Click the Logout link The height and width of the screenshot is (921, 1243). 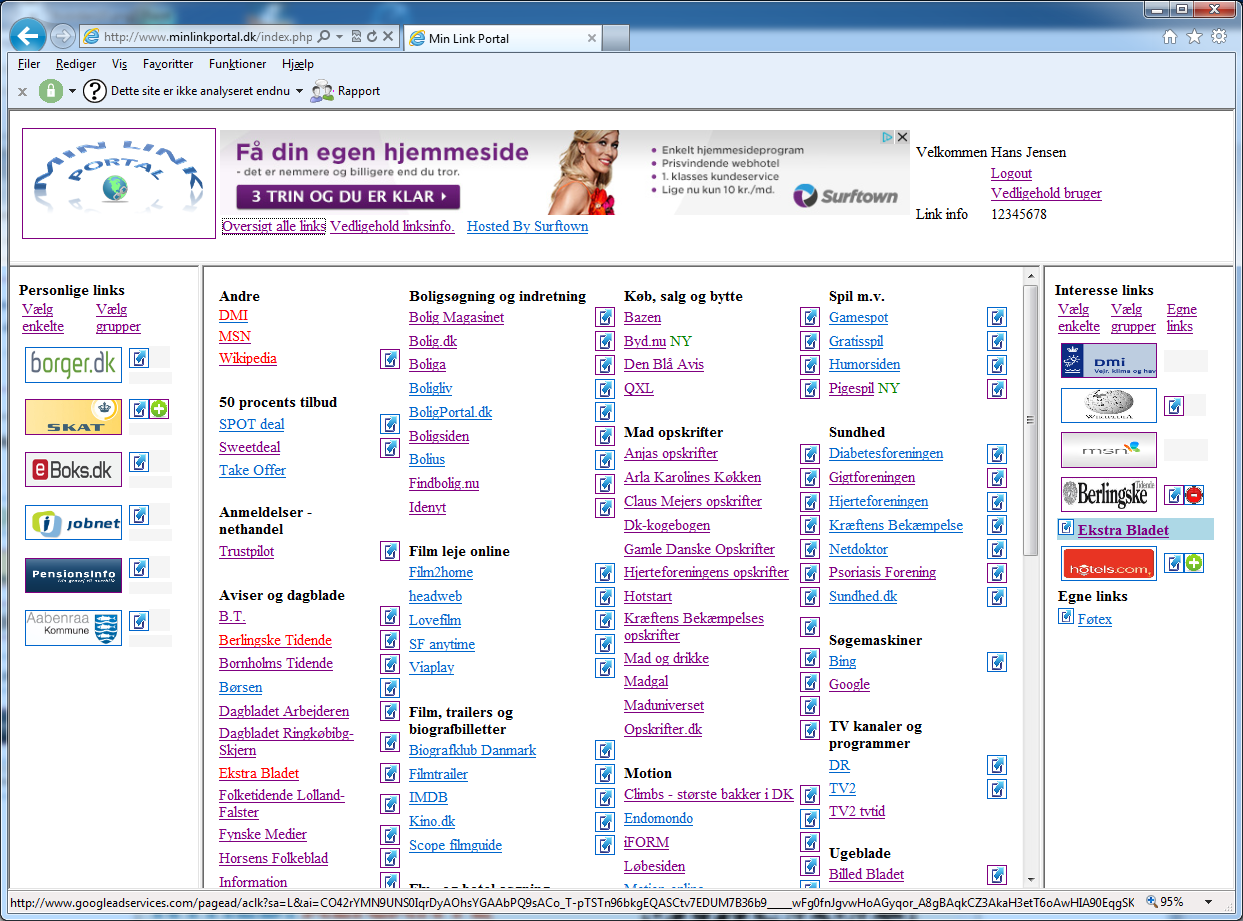point(1011,173)
